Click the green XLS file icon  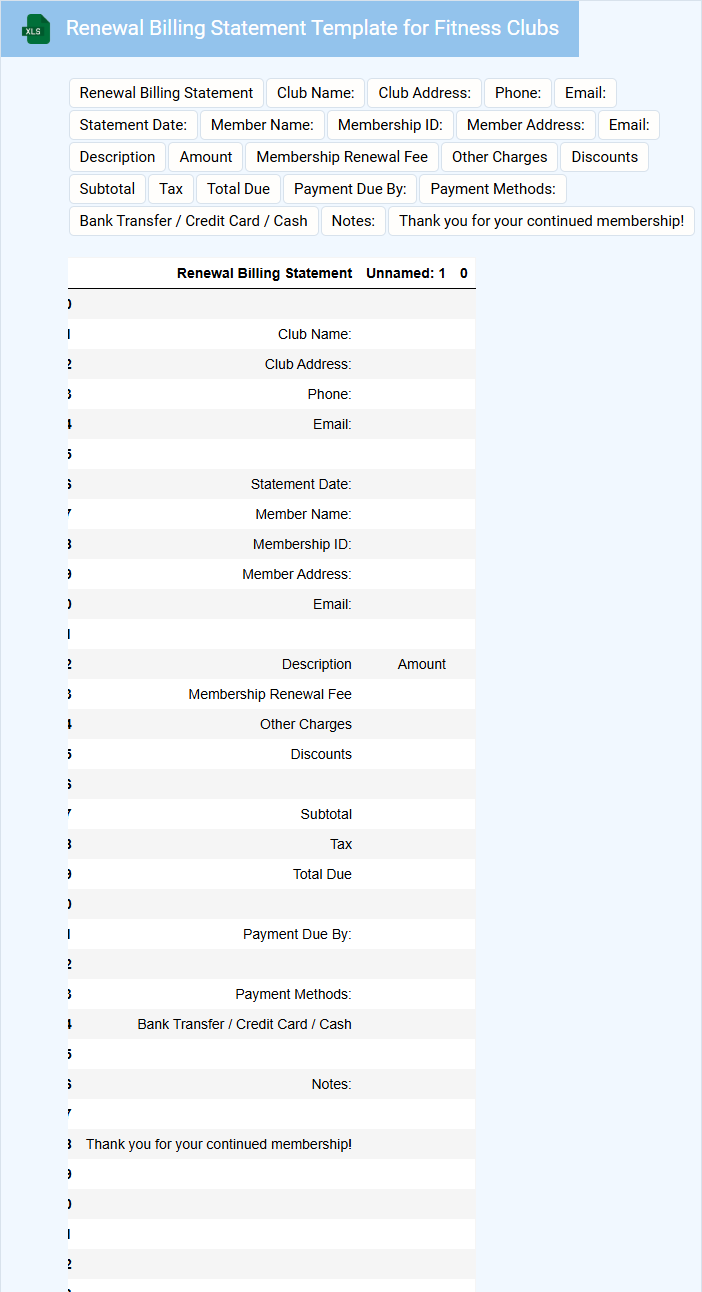(37, 29)
